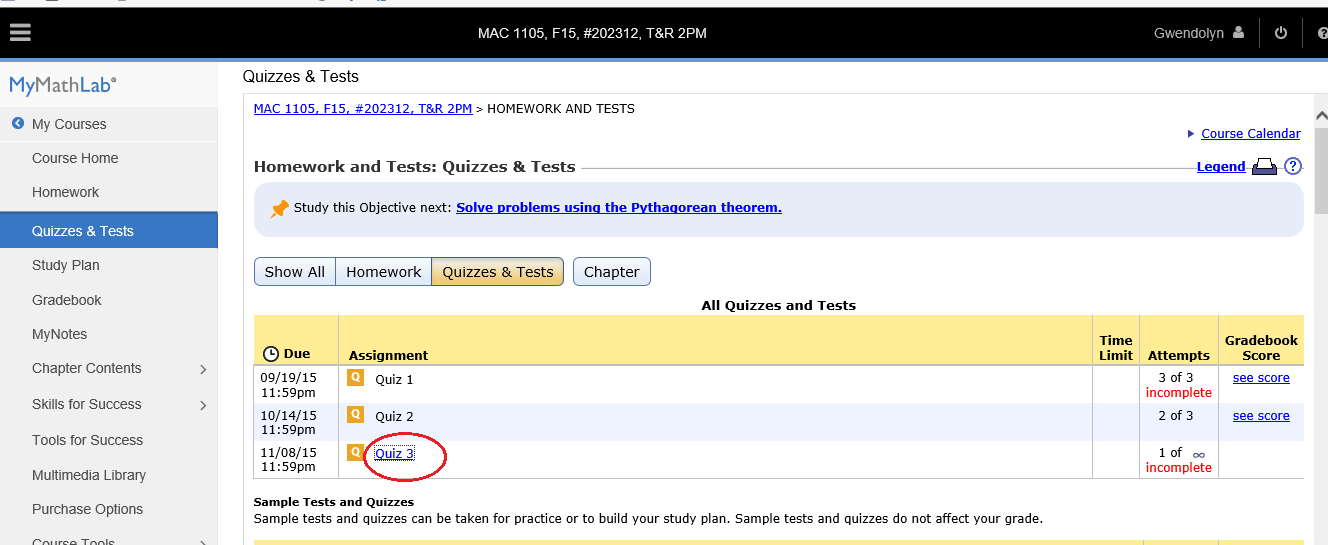The image size is (1328, 545).
Task: Expand the Skills for Success submenu arrow
Action: click(x=203, y=405)
